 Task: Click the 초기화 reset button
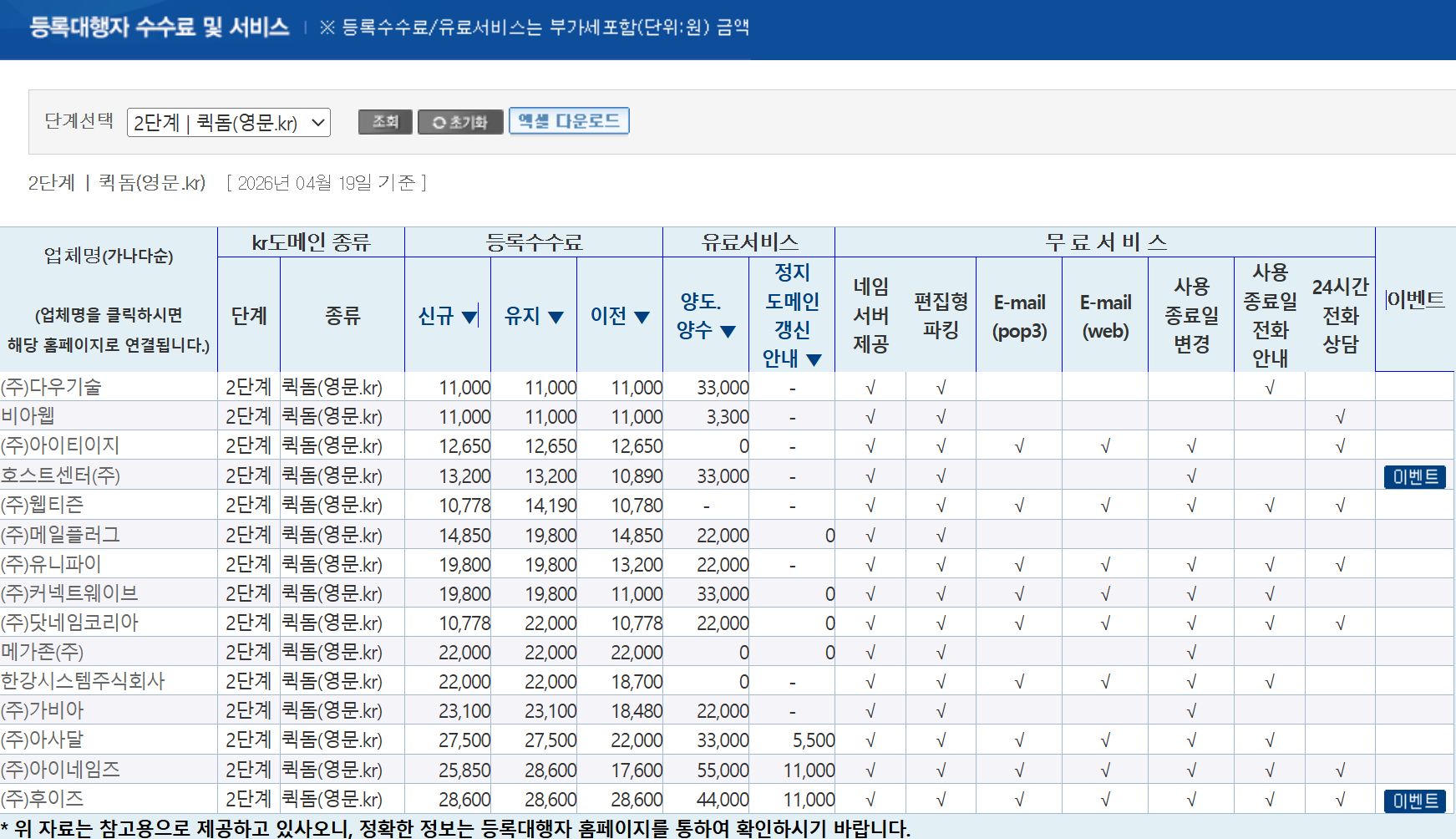(460, 122)
